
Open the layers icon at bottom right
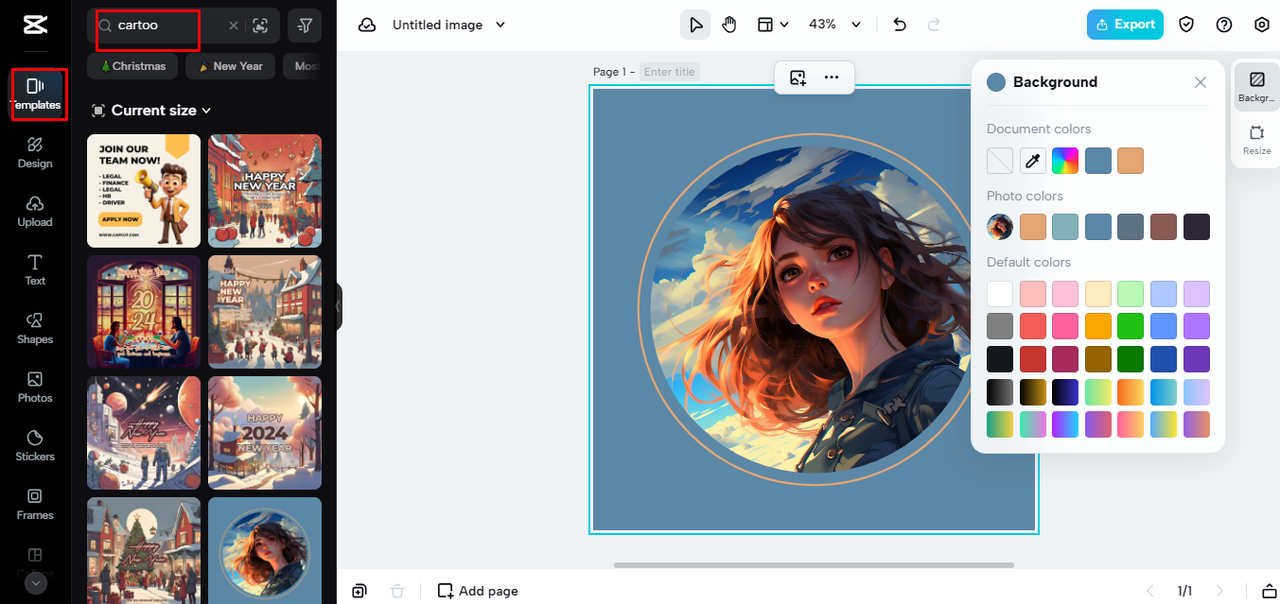click(1269, 591)
